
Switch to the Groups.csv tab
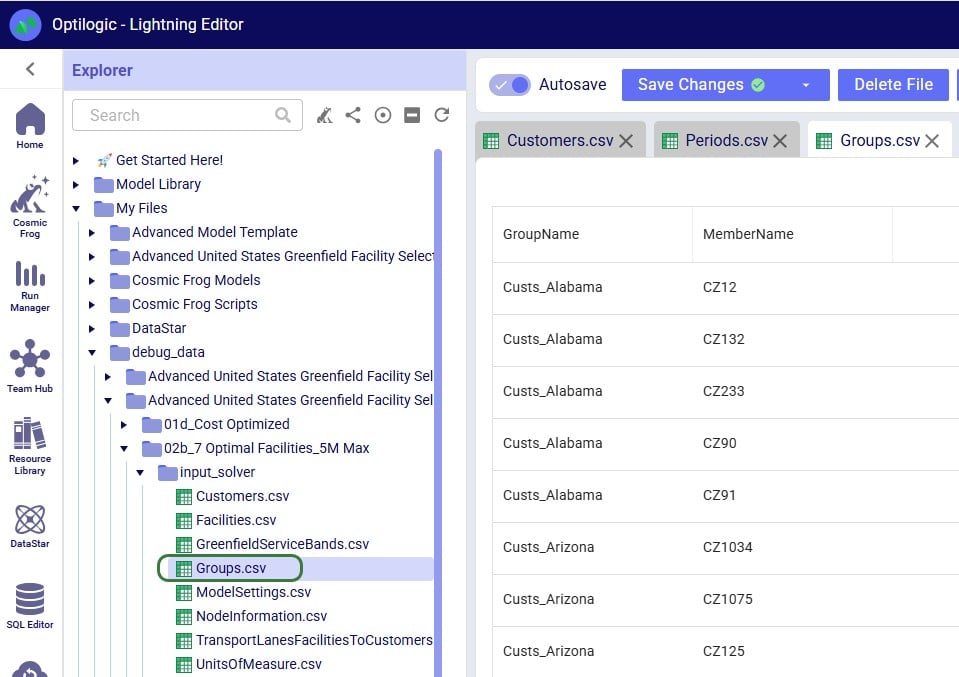click(x=879, y=141)
